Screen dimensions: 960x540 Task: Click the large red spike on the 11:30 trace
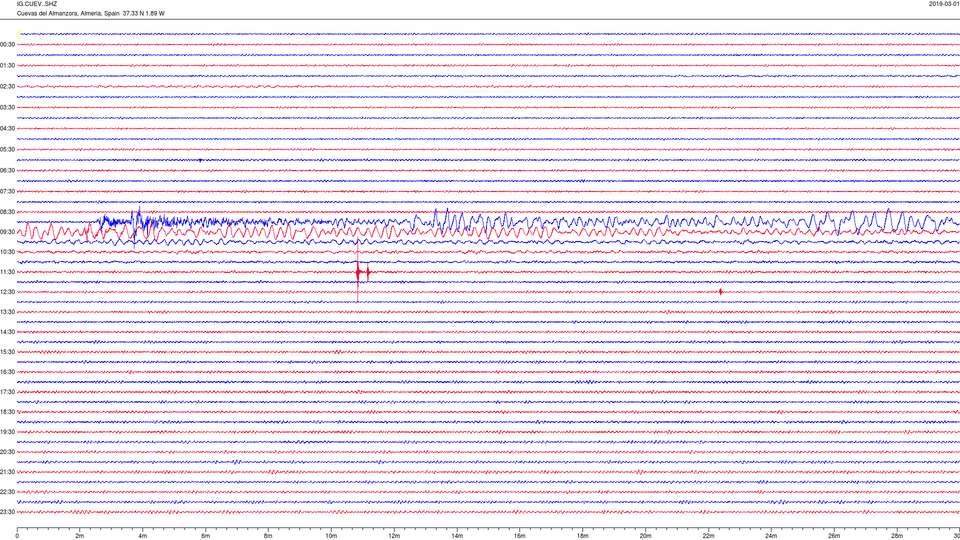tap(358, 272)
